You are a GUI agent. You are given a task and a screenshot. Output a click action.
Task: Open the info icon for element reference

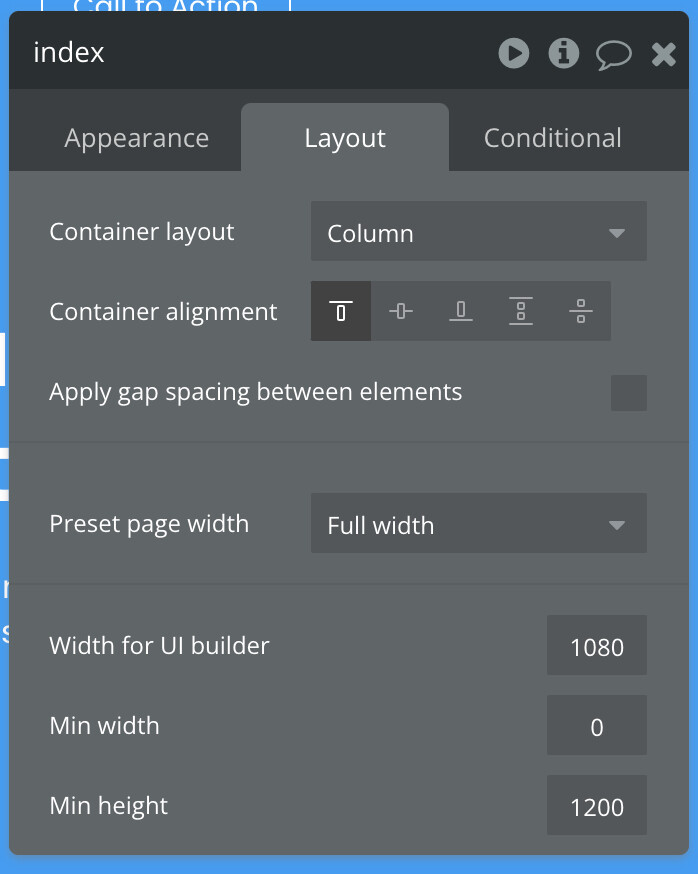point(564,53)
